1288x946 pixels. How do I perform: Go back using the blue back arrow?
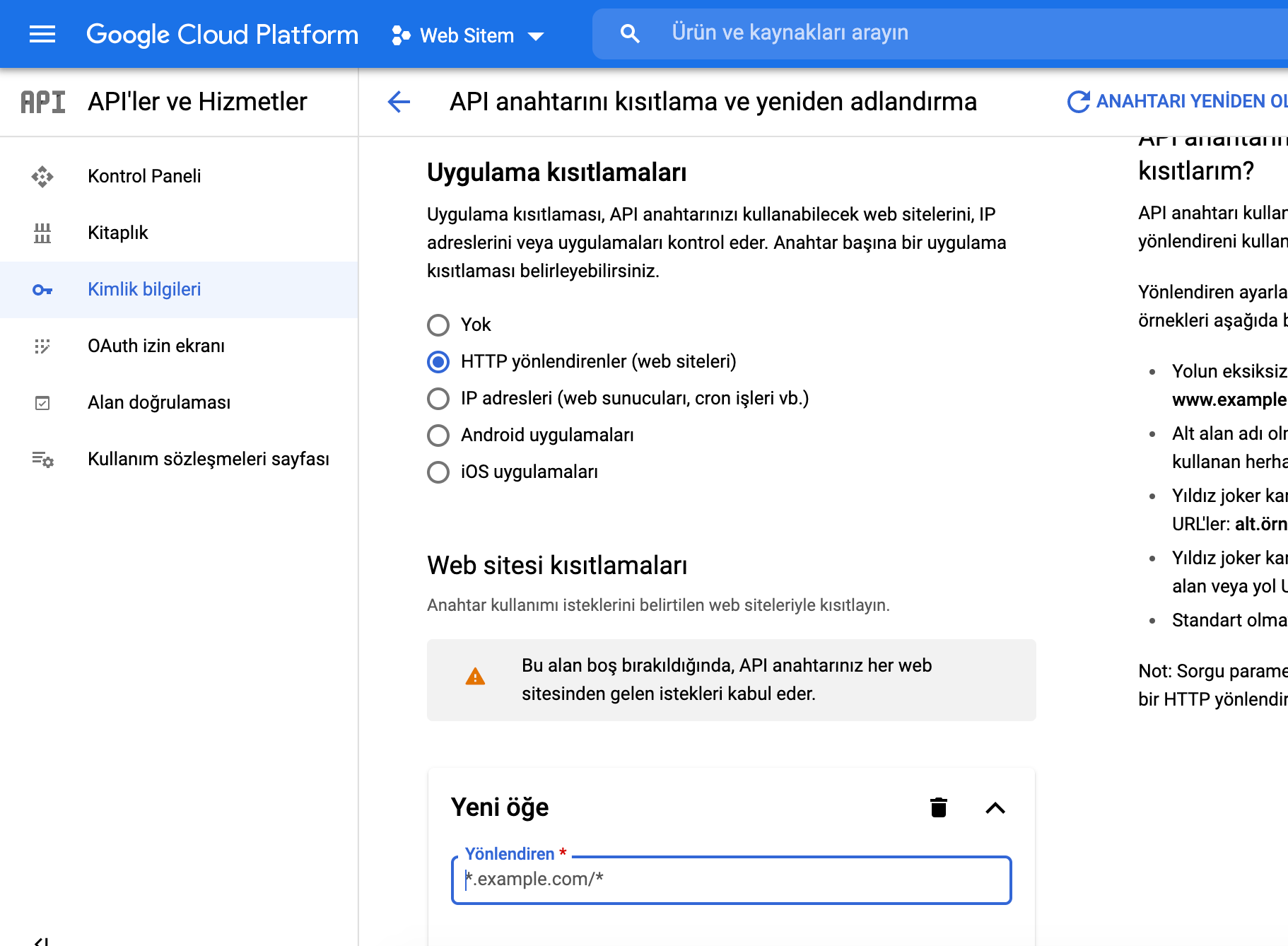[399, 102]
